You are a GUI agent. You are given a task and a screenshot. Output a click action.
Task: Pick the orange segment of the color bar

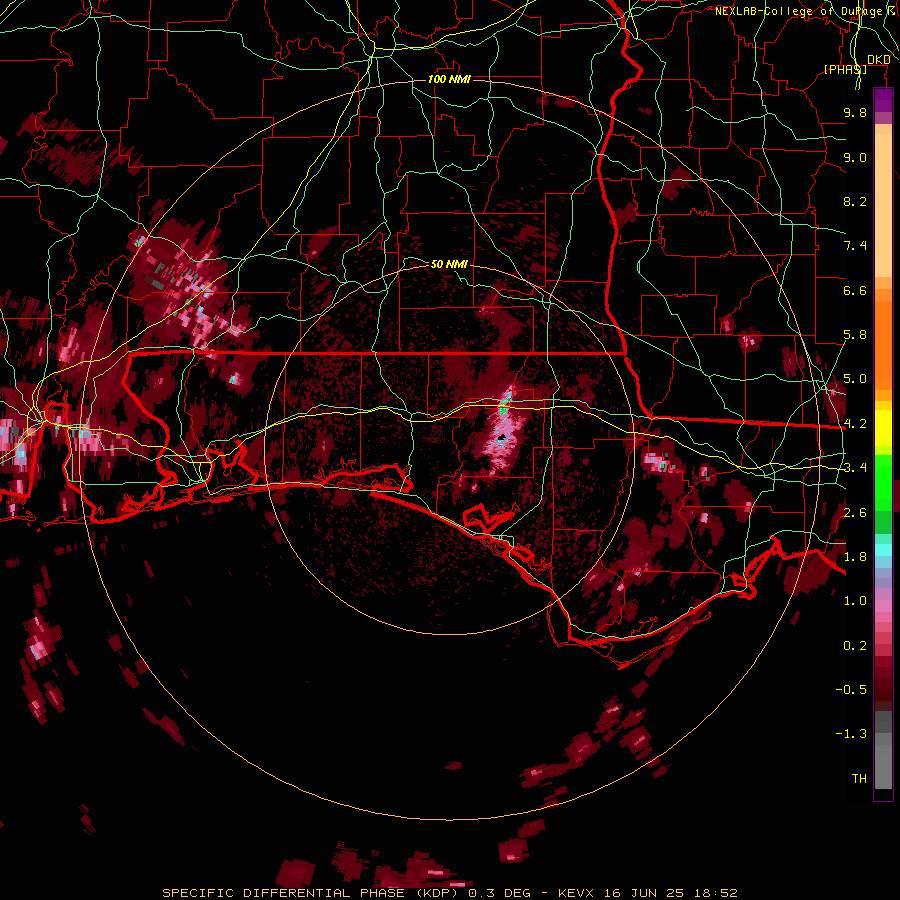click(883, 344)
